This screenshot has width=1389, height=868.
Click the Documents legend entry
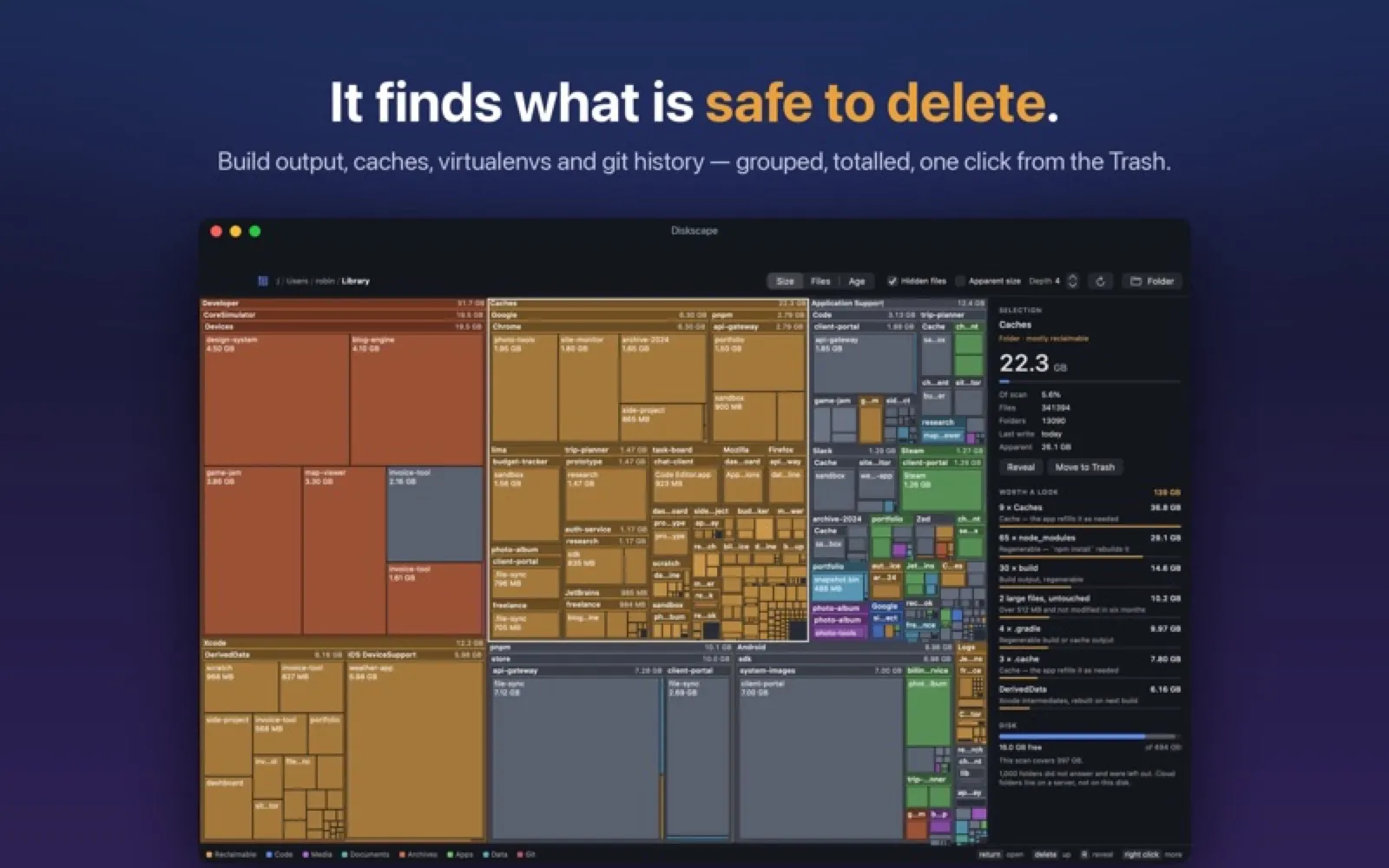365,855
